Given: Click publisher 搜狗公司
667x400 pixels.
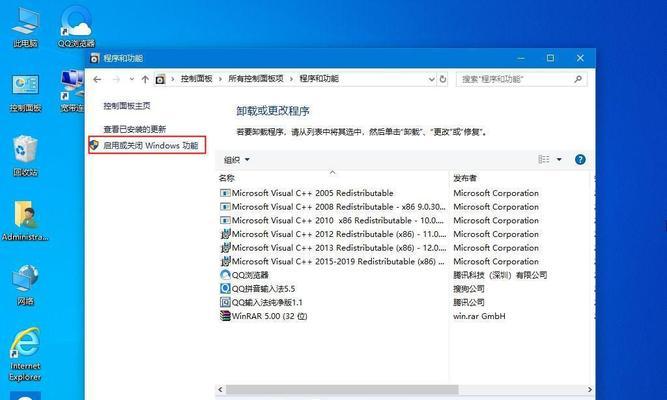Looking at the screenshot, I should coord(469,289).
